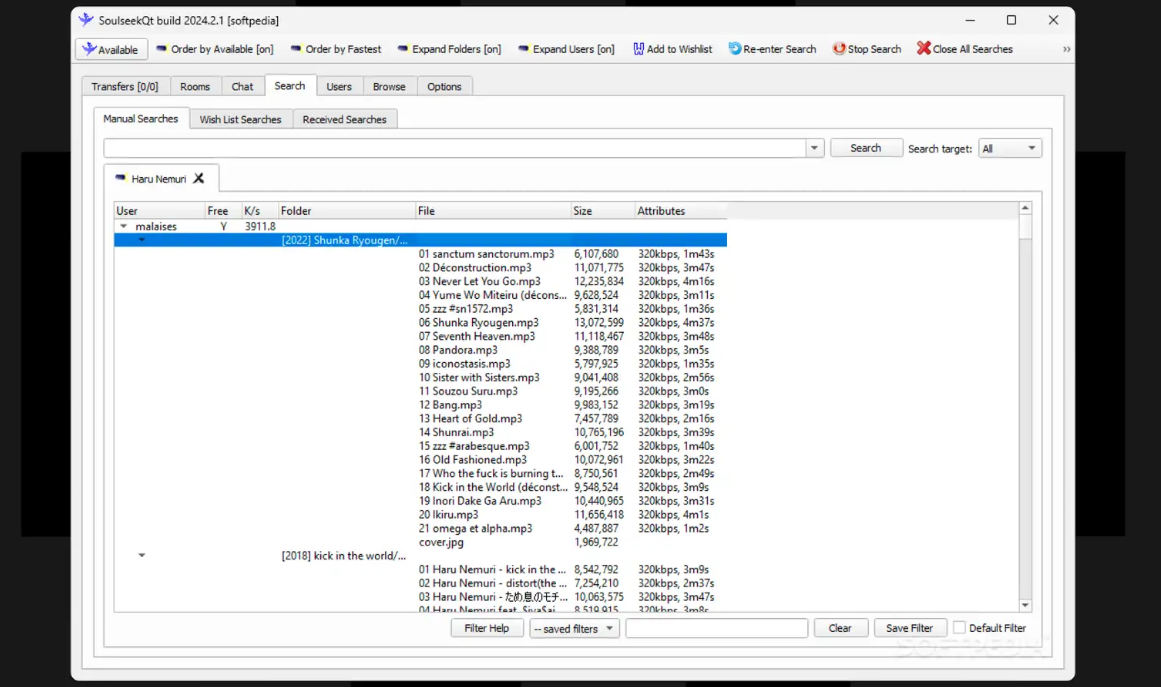Sort by User column header

tap(159, 211)
